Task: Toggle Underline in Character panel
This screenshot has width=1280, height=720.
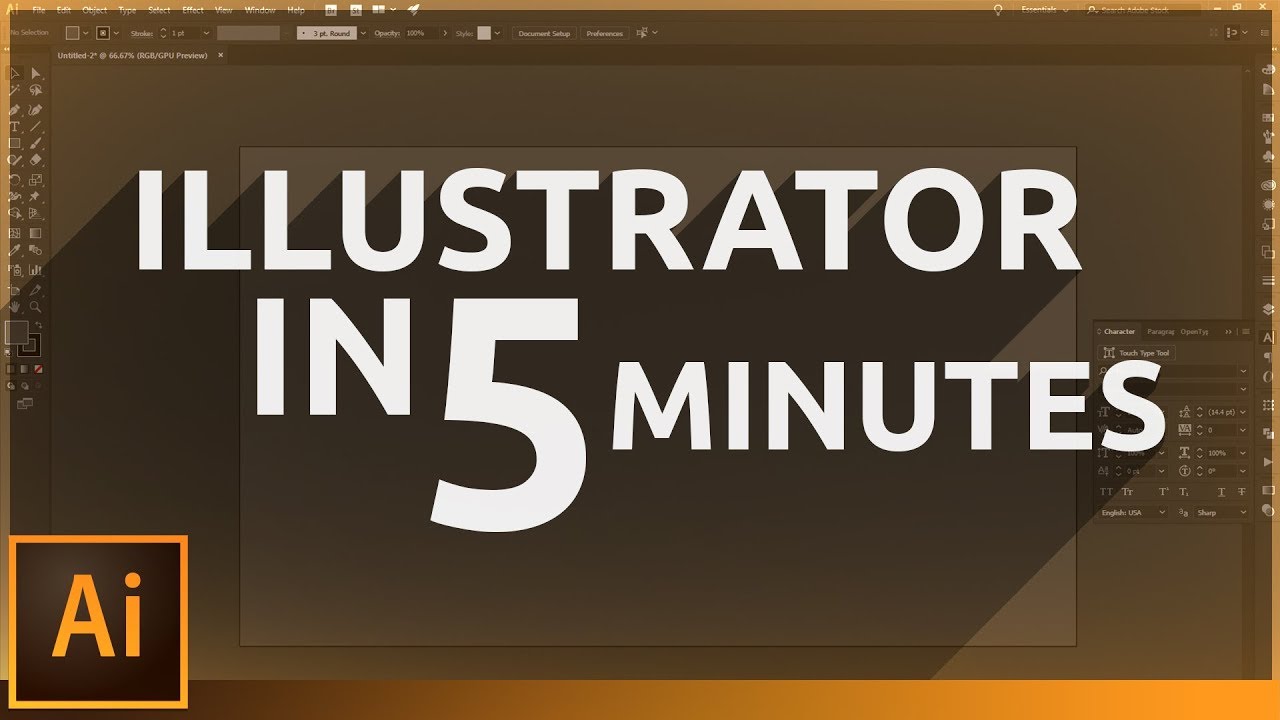Action: click(x=1222, y=492)
